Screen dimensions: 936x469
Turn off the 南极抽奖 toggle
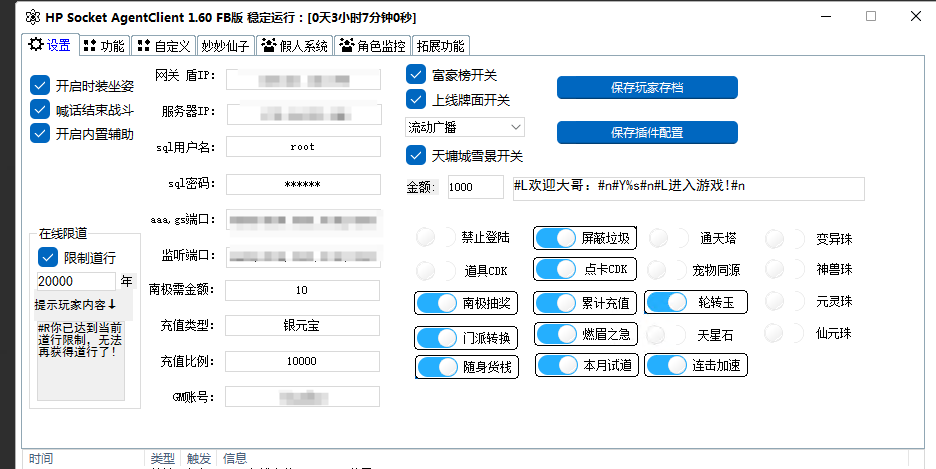pyautogui.click(x=436, y=303)
